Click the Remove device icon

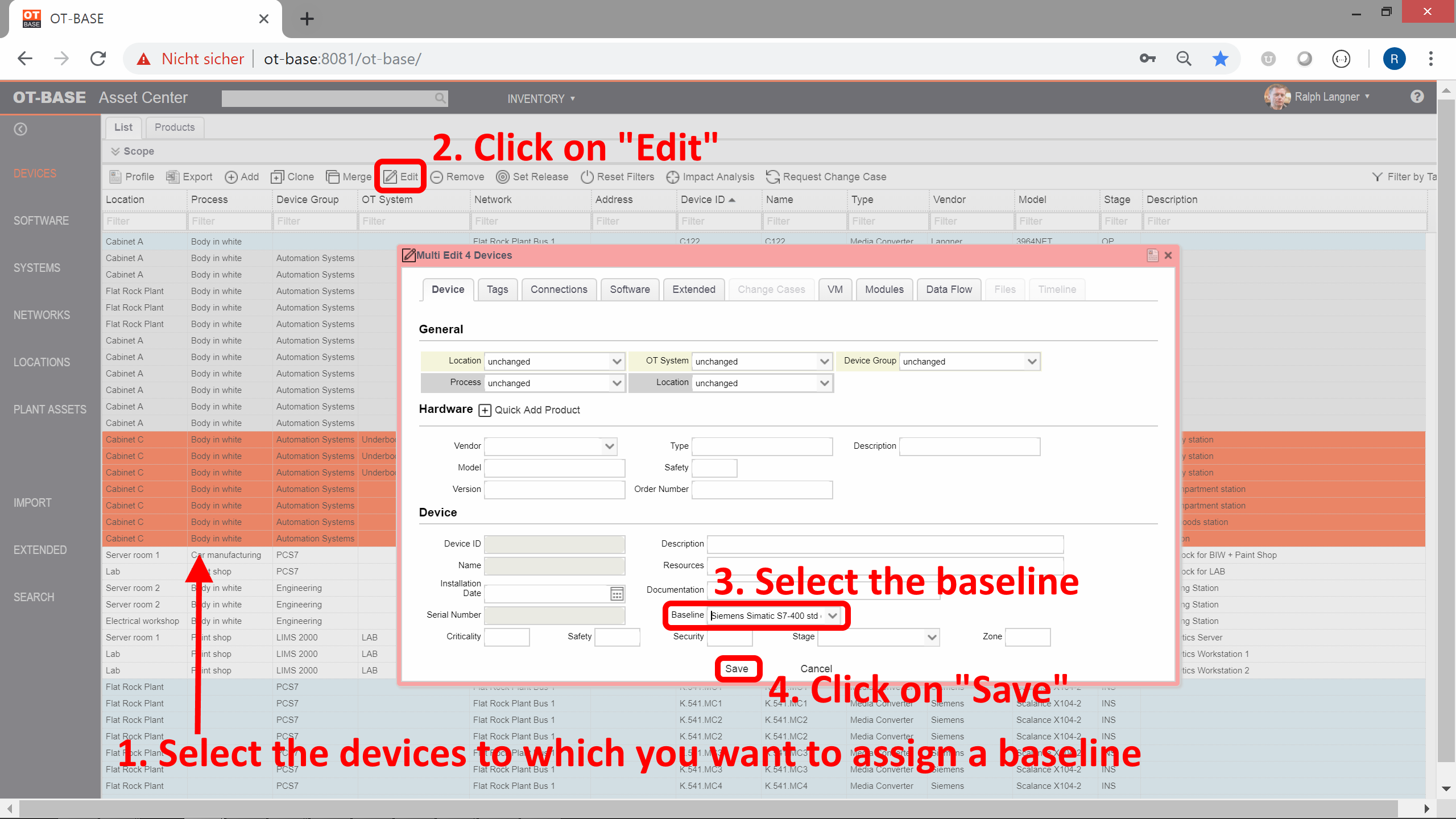pos(437,177)
